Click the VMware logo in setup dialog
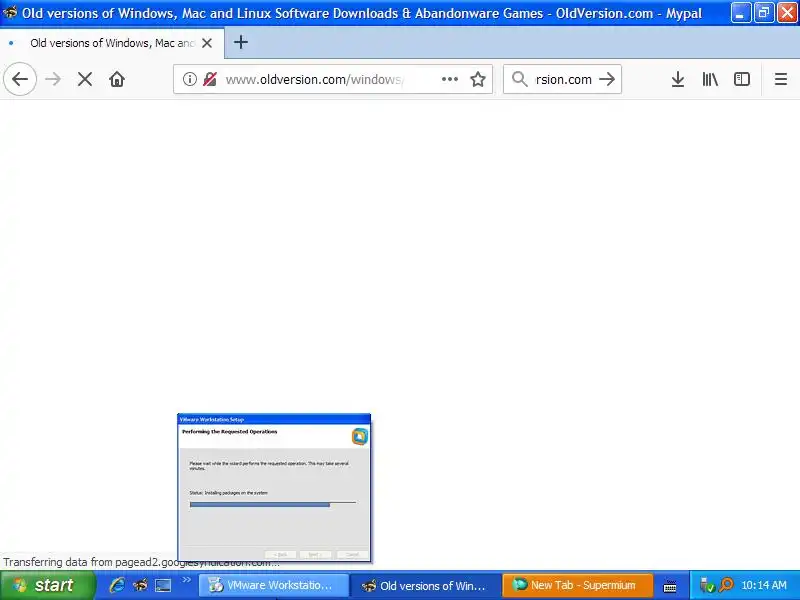Image resolution: width=800 pixels, height=600 pixels. click(x=360, y=437)
